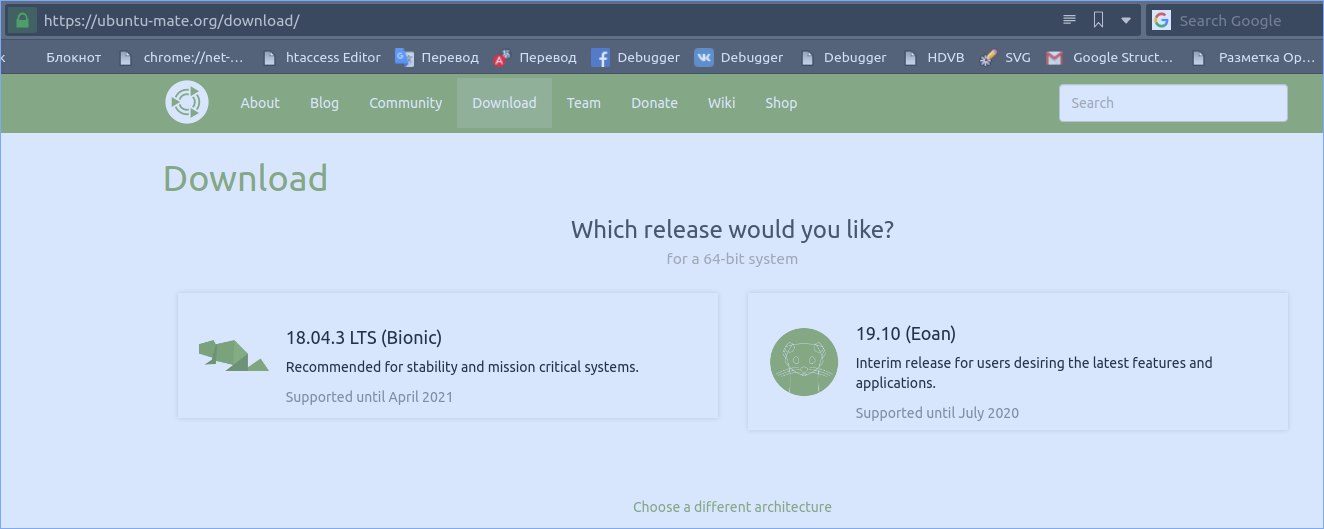The height and width of the screenshot is (529, 1324).
Task: Open the Google Translate Перевод bookmark icon
Action: point(404,58)
